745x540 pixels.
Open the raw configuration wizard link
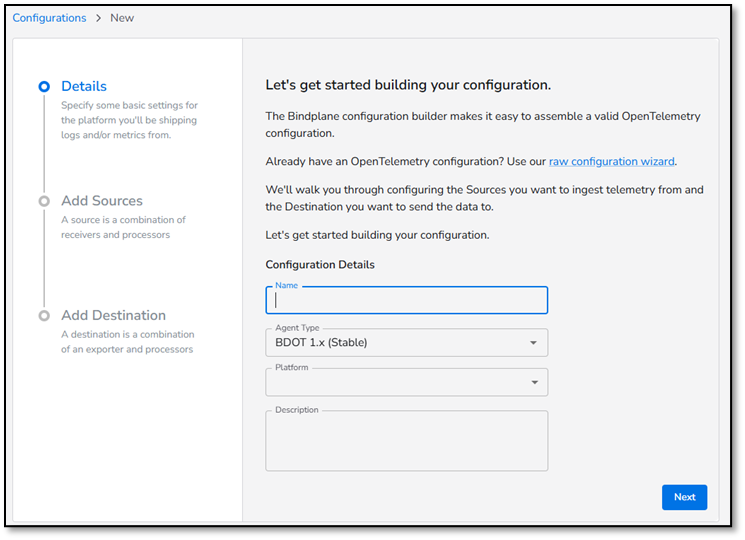(611, 161)
